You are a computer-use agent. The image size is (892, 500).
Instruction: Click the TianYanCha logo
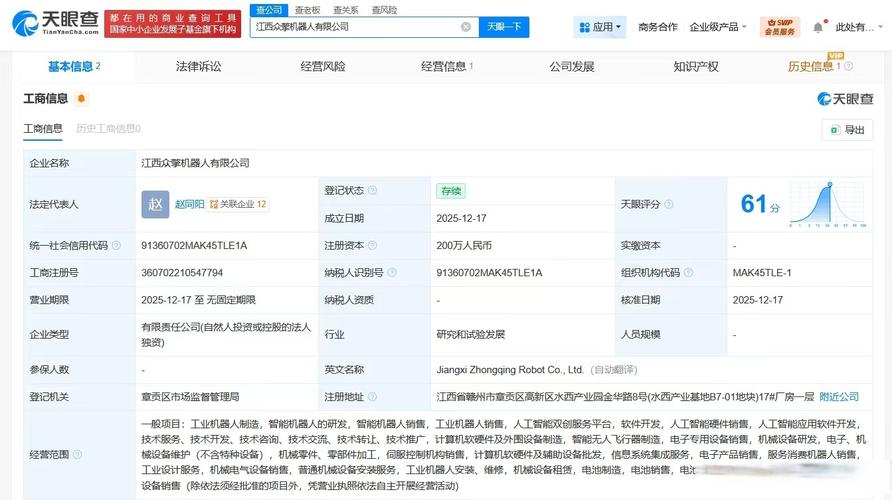click(55, 24)
